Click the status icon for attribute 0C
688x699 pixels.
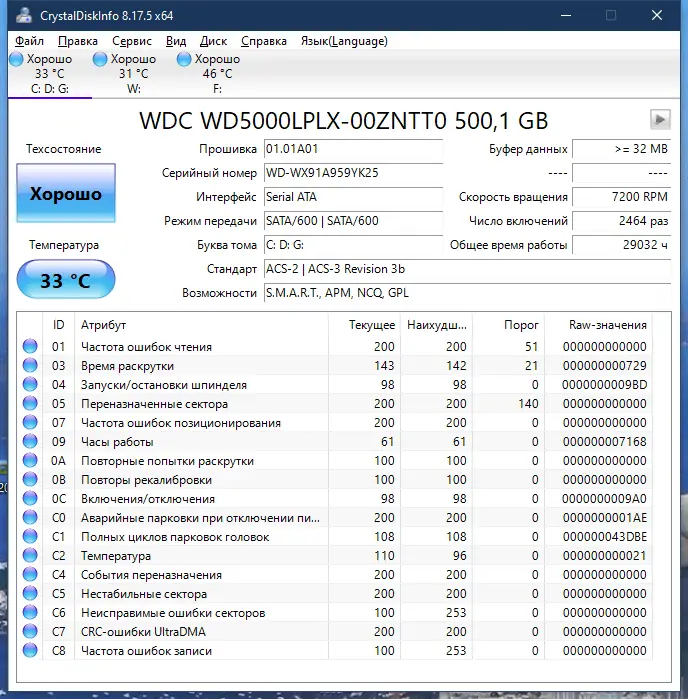pos(30,498)
